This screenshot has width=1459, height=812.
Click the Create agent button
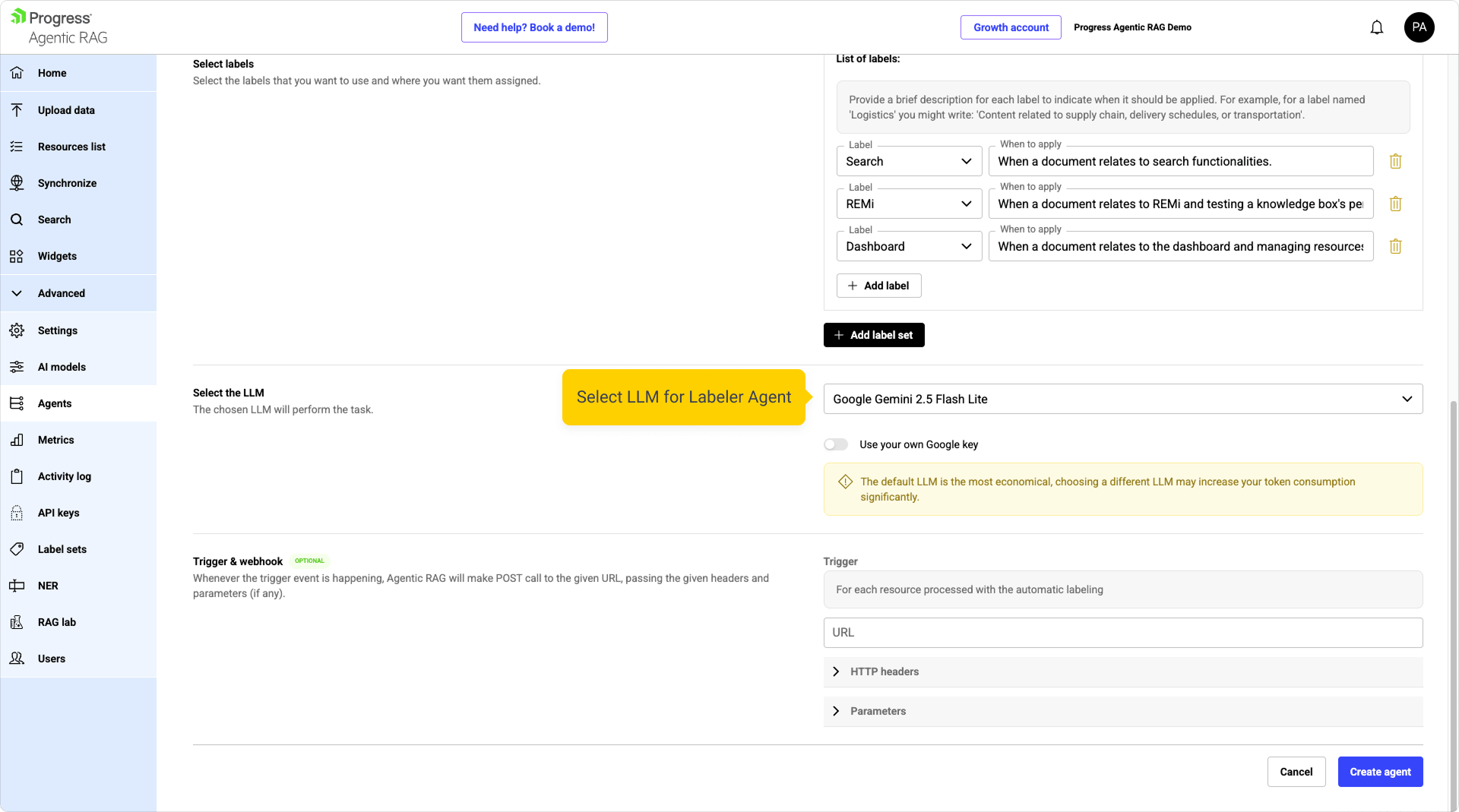[x=1379, y=772]
